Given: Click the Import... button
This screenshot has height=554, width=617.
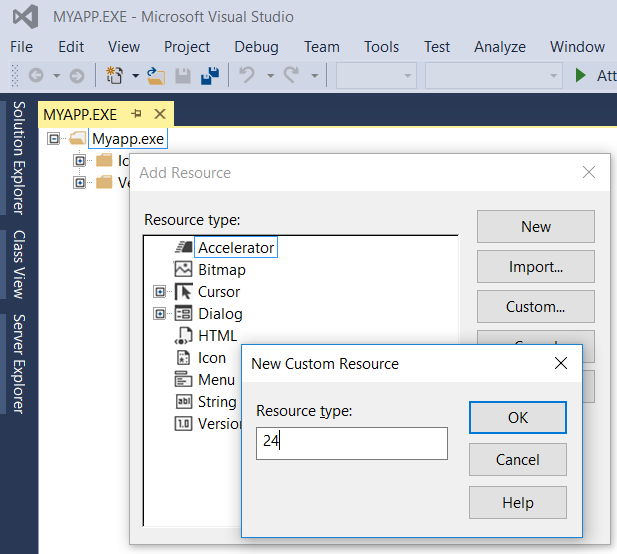Looking at the screenshot, I should (535, 267).
